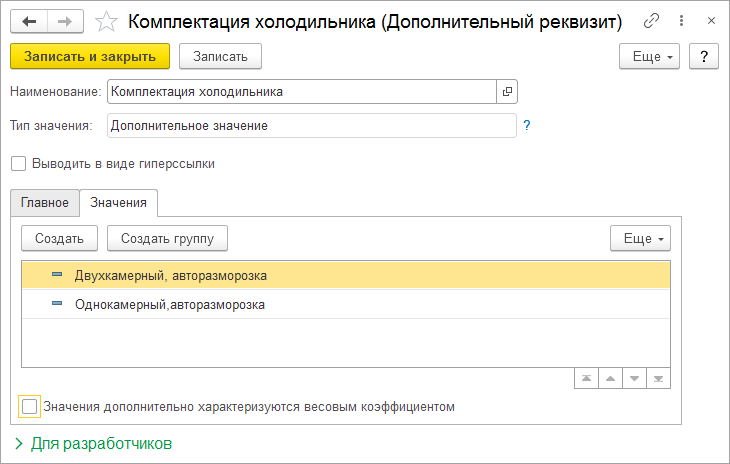
Task: Open the vertical dots window menu
Action: [681, 20]
